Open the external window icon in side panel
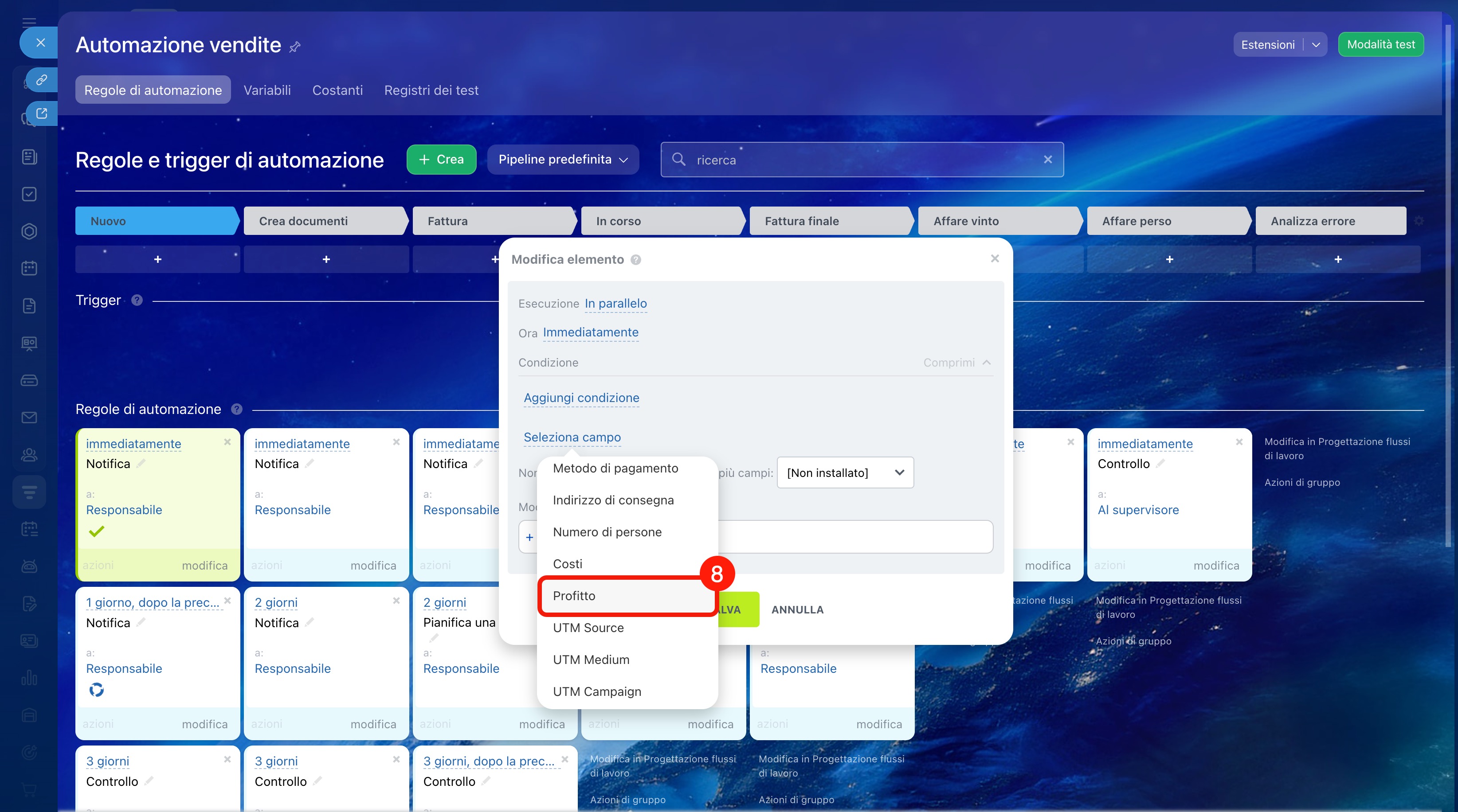The width and height of the screenshot is (1458, 812). pos(41,113)
